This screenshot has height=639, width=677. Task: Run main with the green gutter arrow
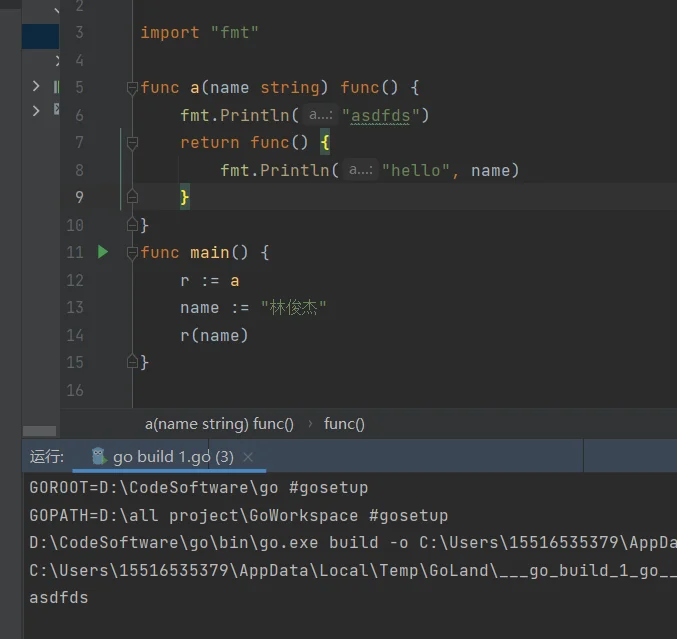[103, 252]
